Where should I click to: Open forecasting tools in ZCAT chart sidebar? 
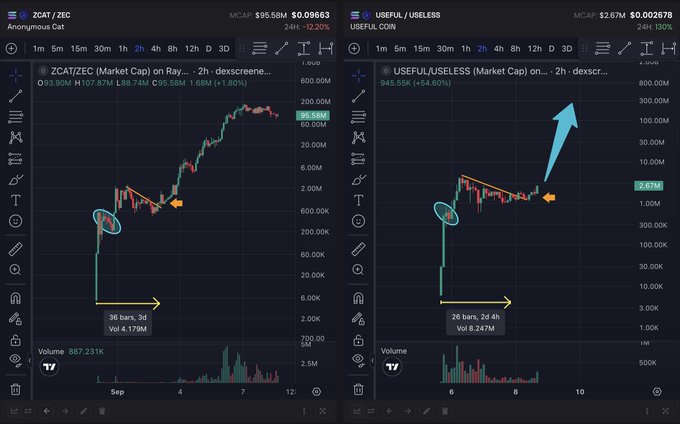pyautogui.click(x=15, y=159)
